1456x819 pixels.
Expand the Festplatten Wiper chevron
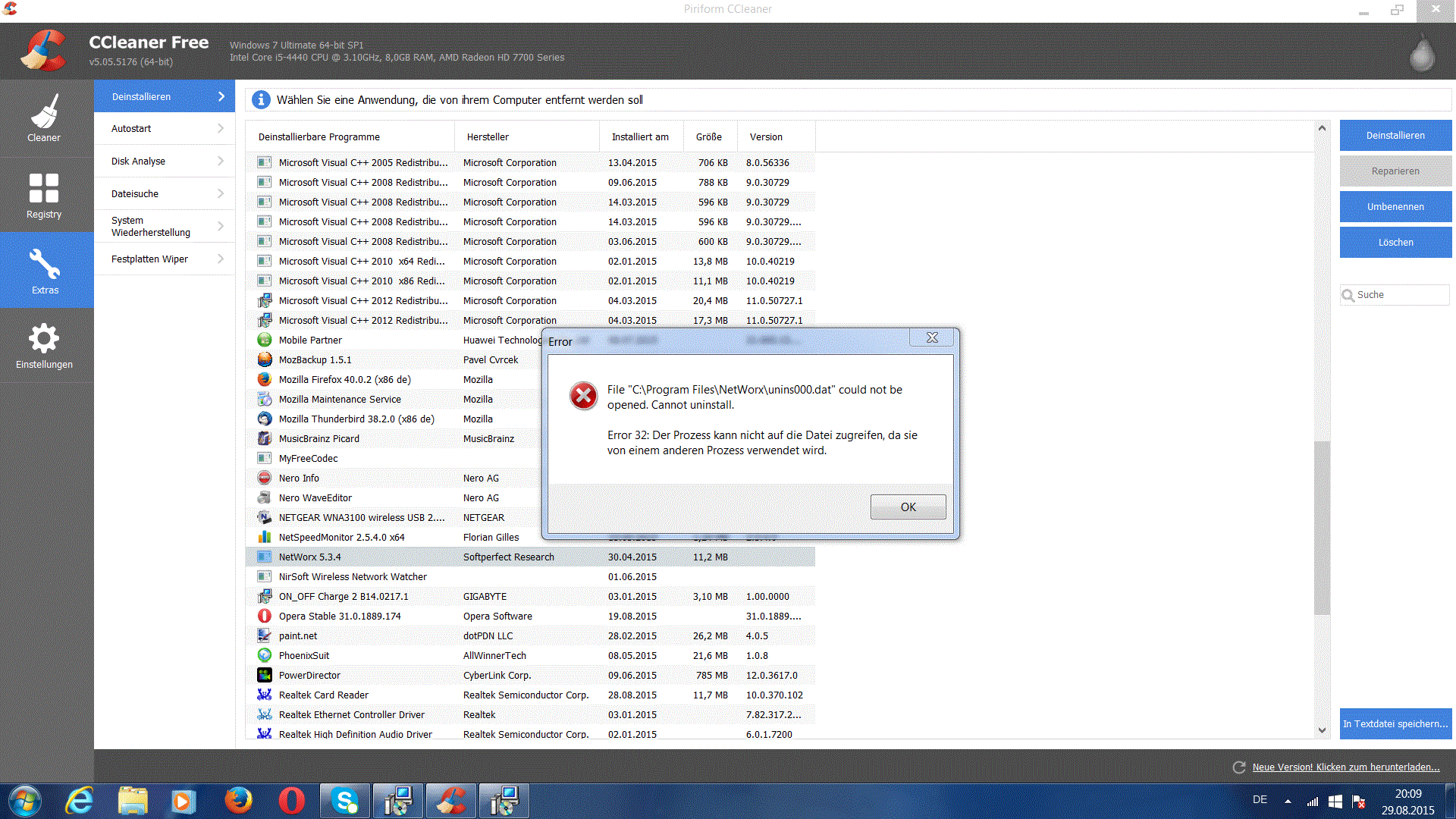point(221,259)
